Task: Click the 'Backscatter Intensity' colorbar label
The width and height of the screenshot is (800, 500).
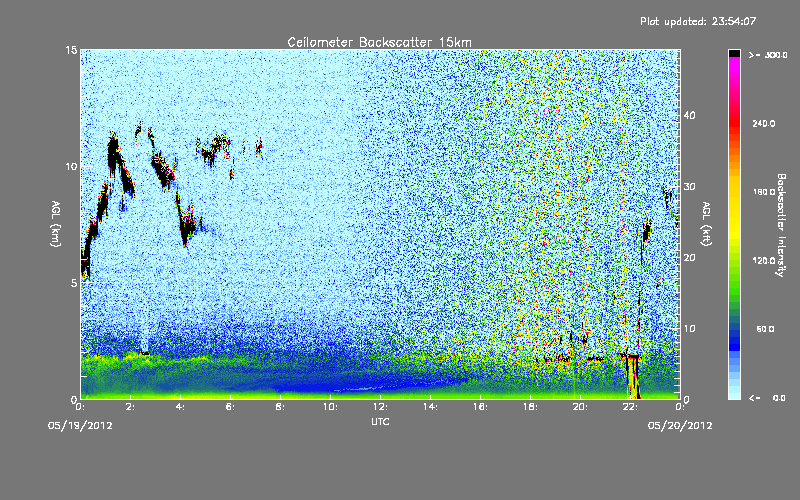Action: (x=781, y=225)
